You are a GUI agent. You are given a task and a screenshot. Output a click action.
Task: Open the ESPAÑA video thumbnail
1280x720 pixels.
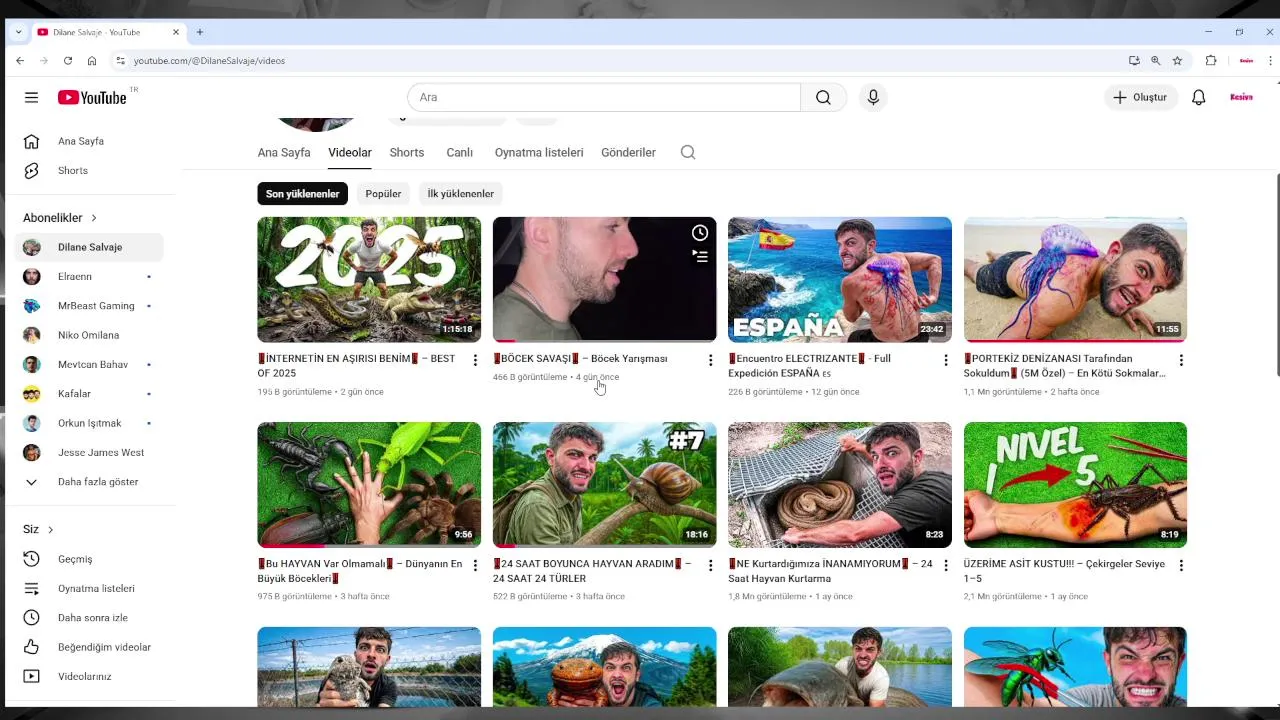(x=840, y=279)
